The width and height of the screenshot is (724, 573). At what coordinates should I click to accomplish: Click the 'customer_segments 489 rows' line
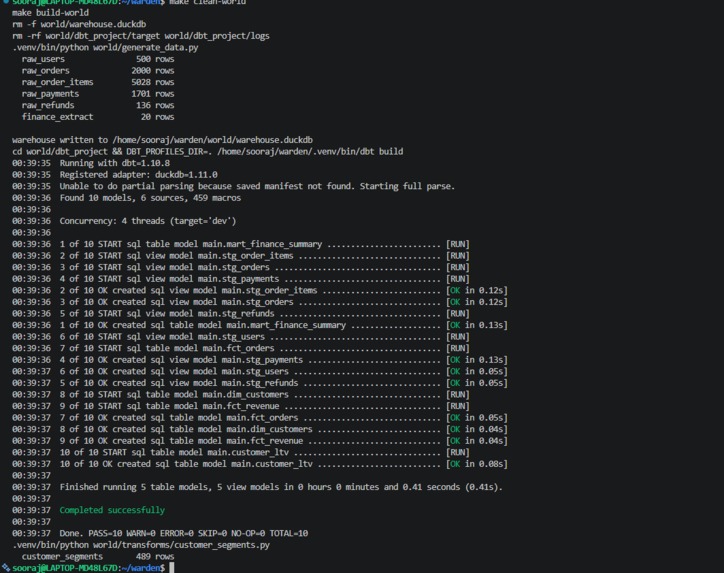pyautogui.click(x=98, y=556)
